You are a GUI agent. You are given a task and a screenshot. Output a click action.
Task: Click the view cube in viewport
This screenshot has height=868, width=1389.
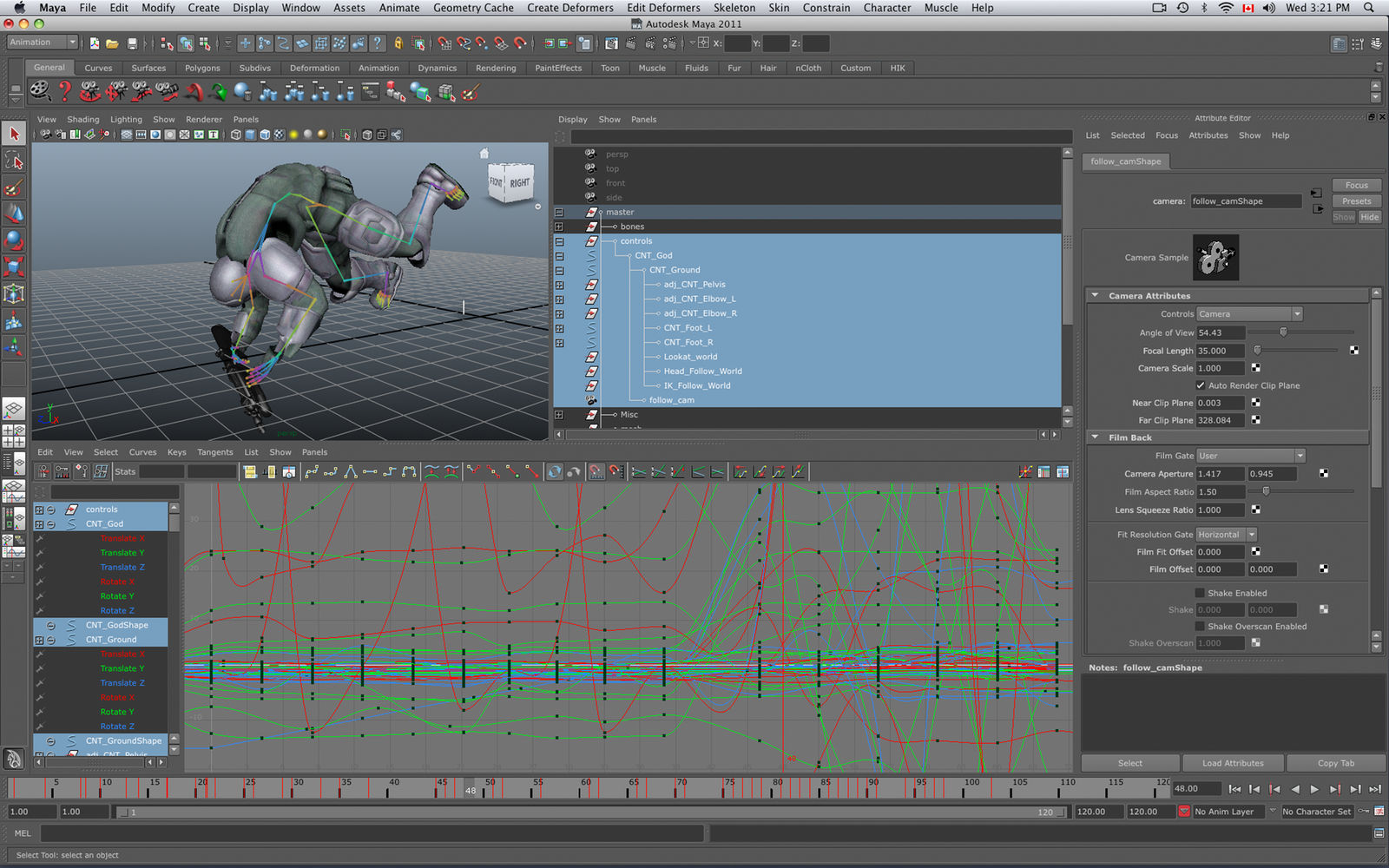click(510, 182)
